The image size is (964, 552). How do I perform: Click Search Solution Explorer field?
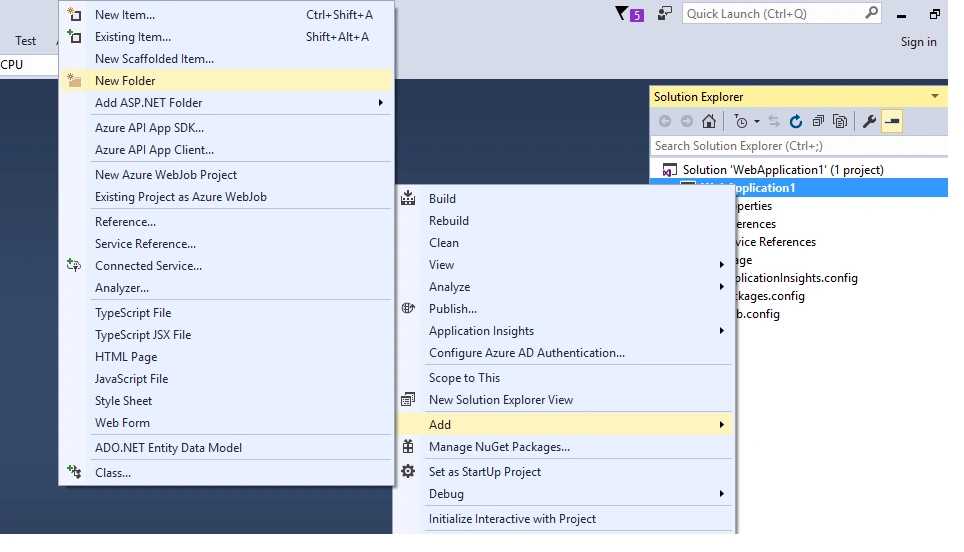[799, 146]
